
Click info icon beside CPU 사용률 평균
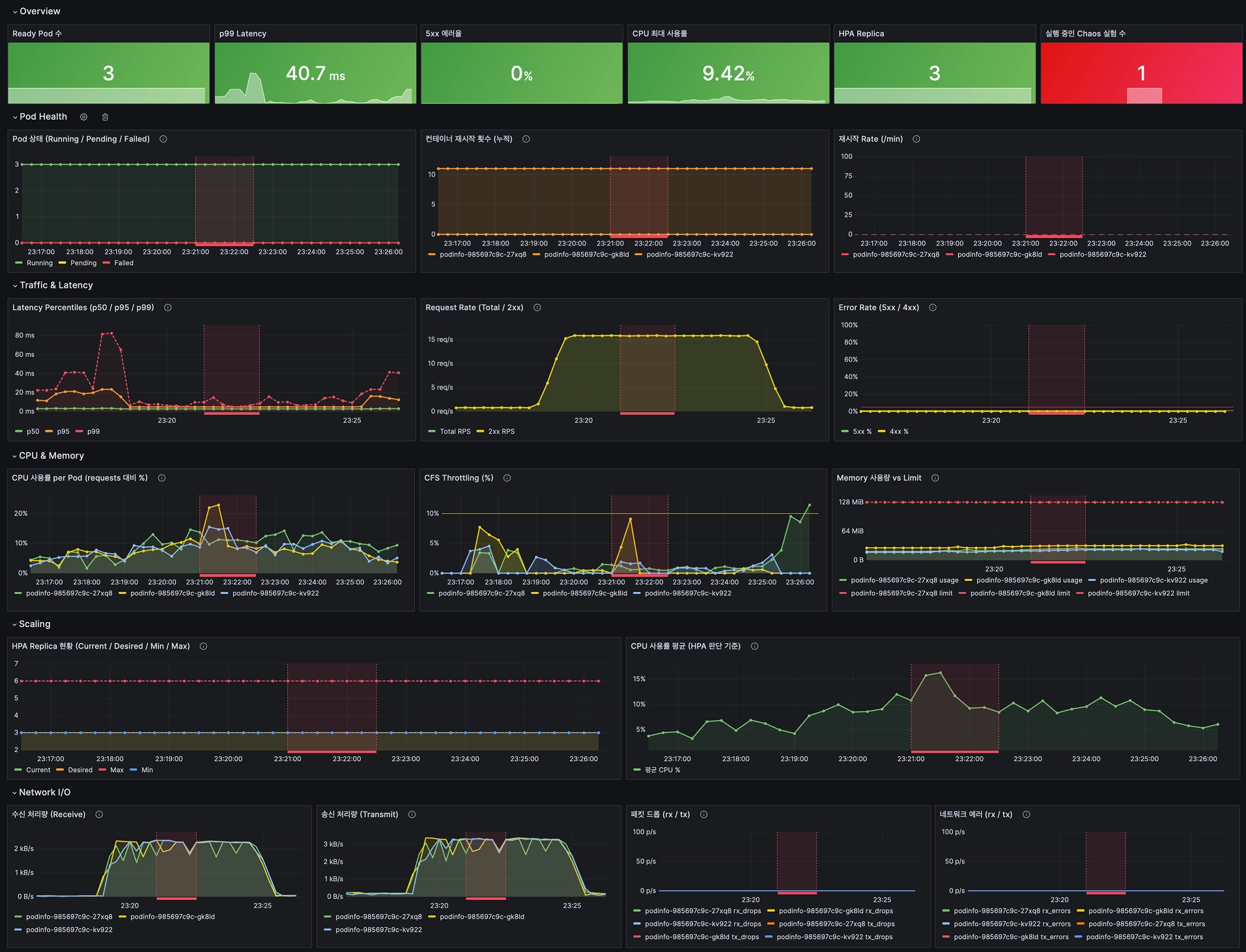(755, 647)
